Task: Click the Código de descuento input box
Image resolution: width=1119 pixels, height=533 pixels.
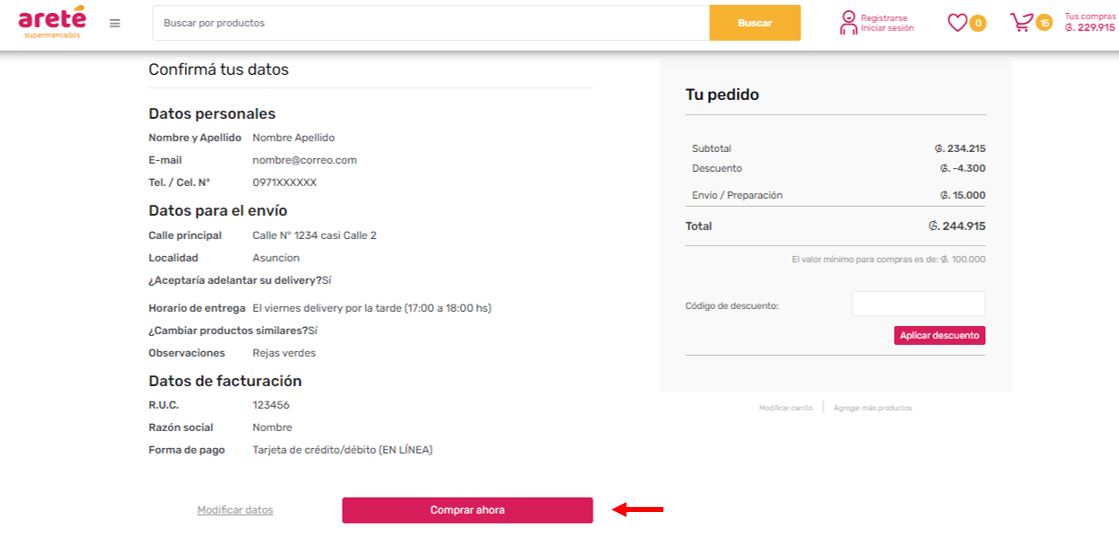Action: (x=918, y=304)
